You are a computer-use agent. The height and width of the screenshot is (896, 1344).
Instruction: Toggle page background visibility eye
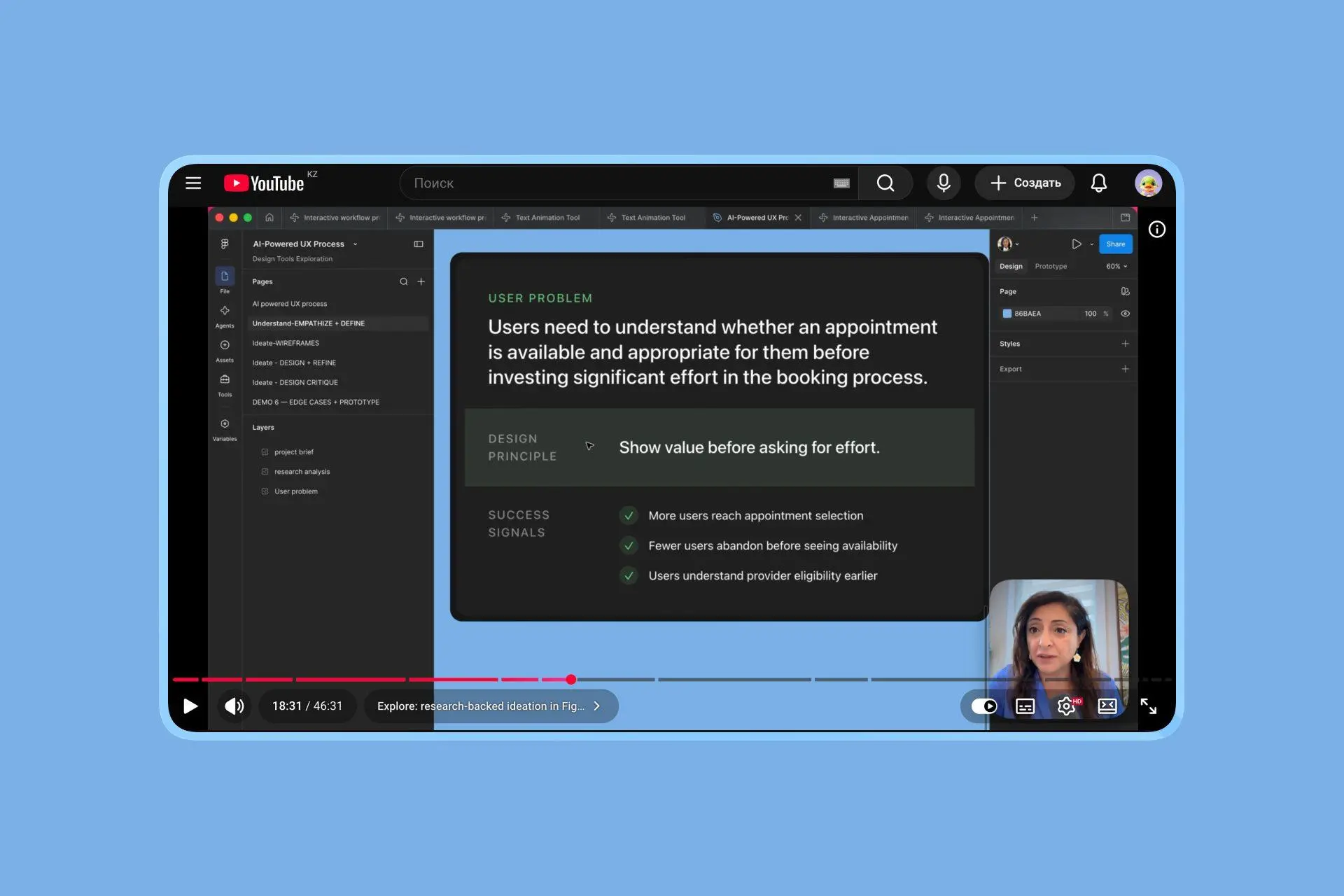[1125, 314]
